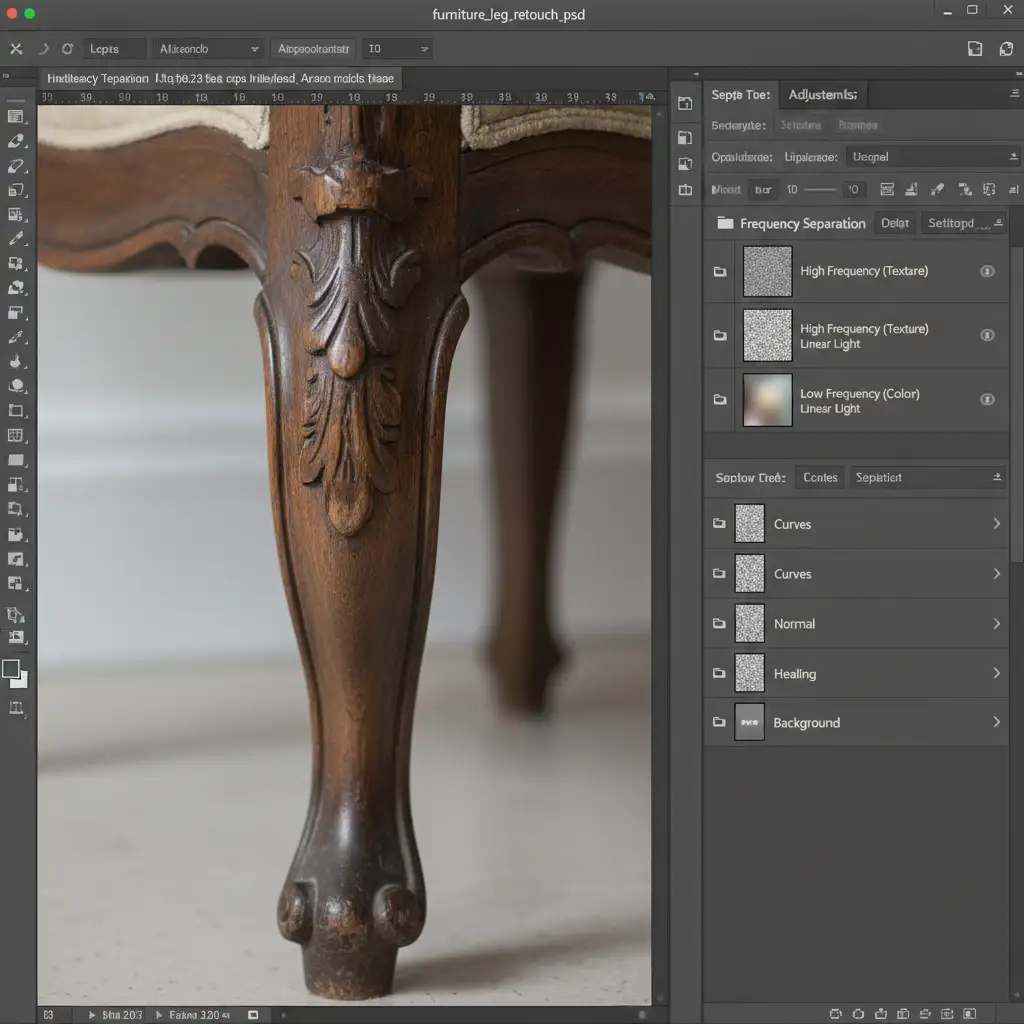Click the topmost icon in the collapsed panel strip

pos(685,103)
